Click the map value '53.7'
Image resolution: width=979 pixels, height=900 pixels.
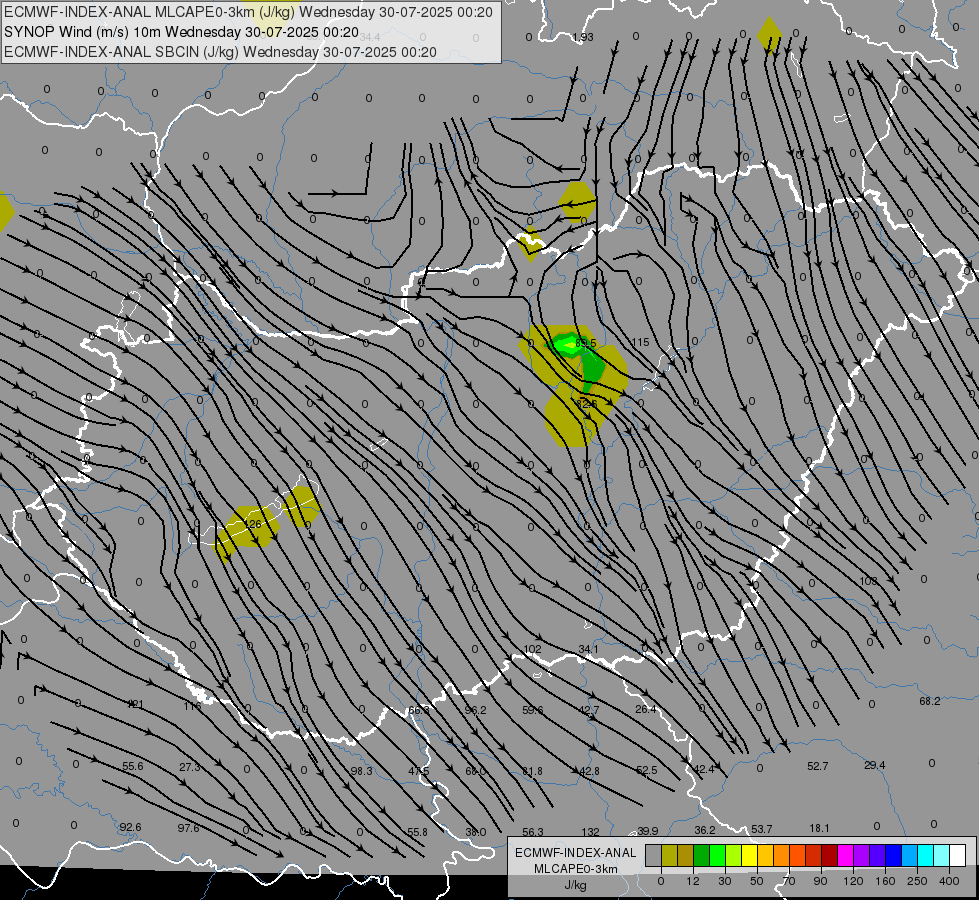point(761,829)
